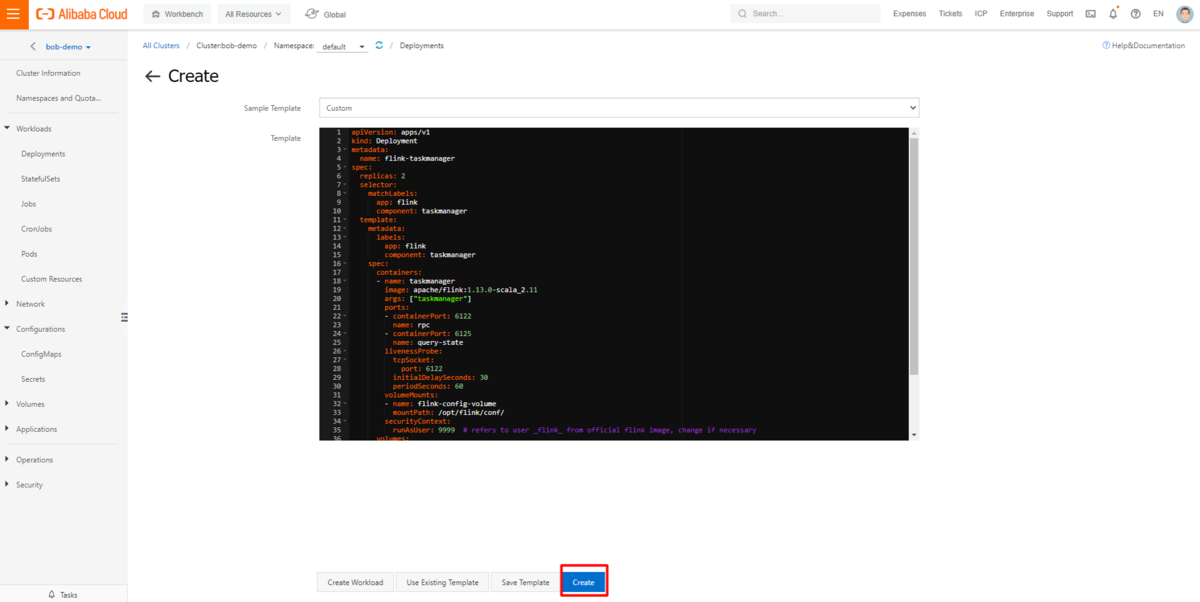Select the Global region icon
This screenshot has width=1200, height=602.
point(312,14)
